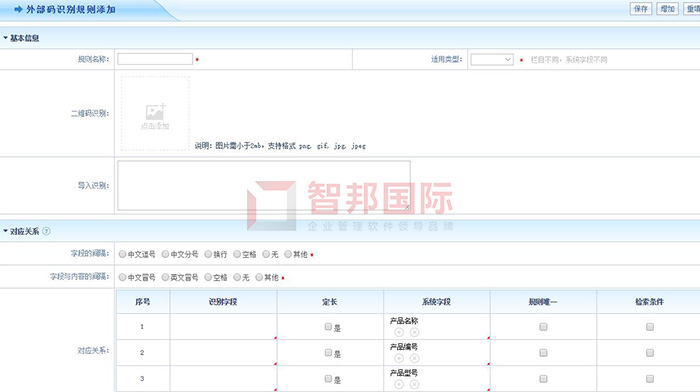Click the 产品型号 system field text
This screenshot has height=392, width=700.
404,372
